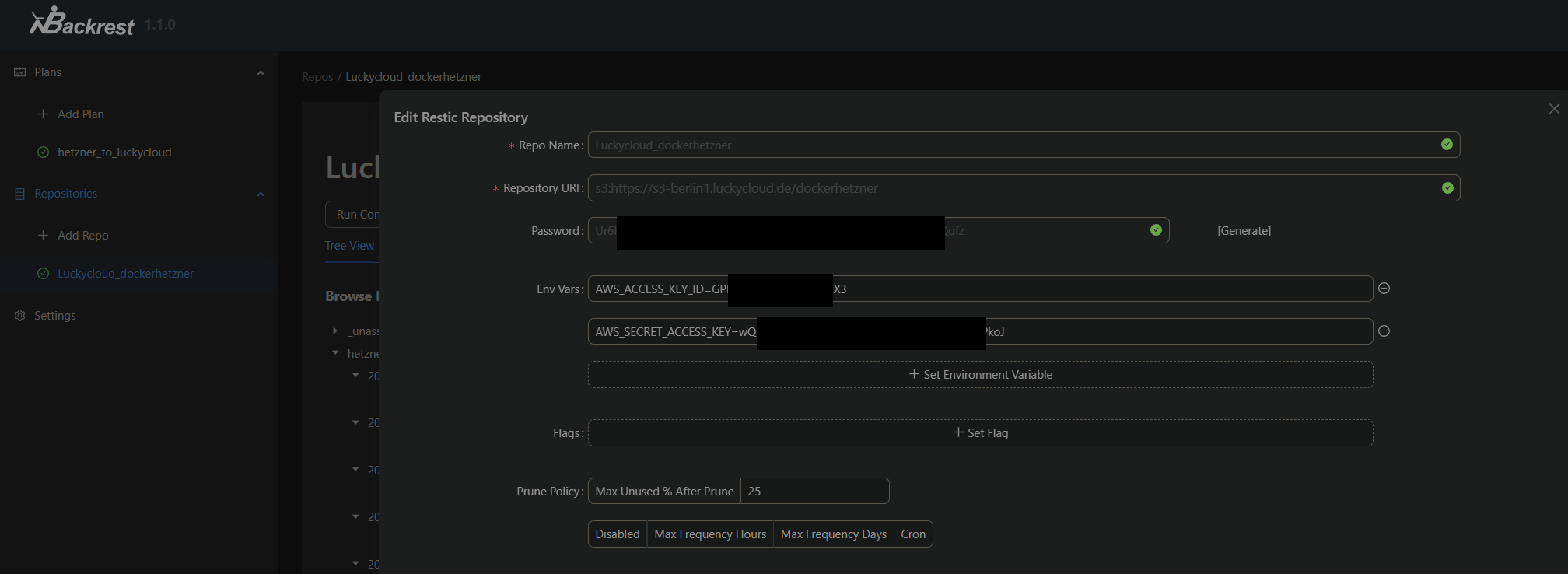Collapse the Repositories menu section
The height and width of the screenshot is (574, 1568).
tap(261, 194)
